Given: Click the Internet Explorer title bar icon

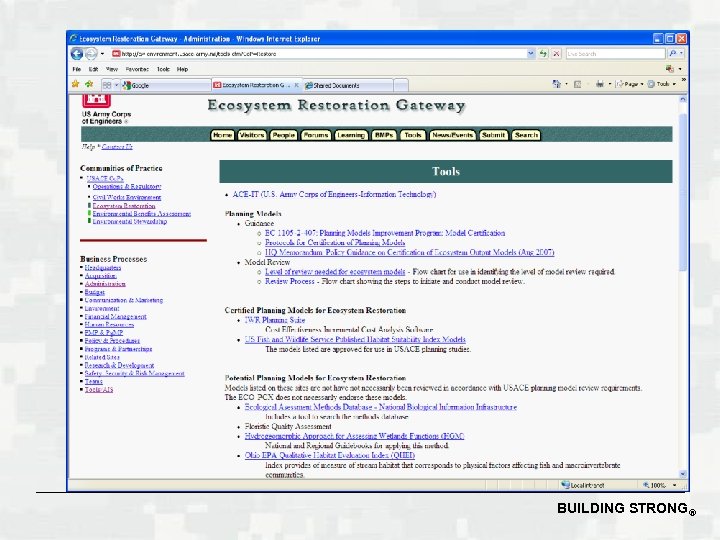Looking at the screenshot, I should pyautogui.click(x=73, y=39).
